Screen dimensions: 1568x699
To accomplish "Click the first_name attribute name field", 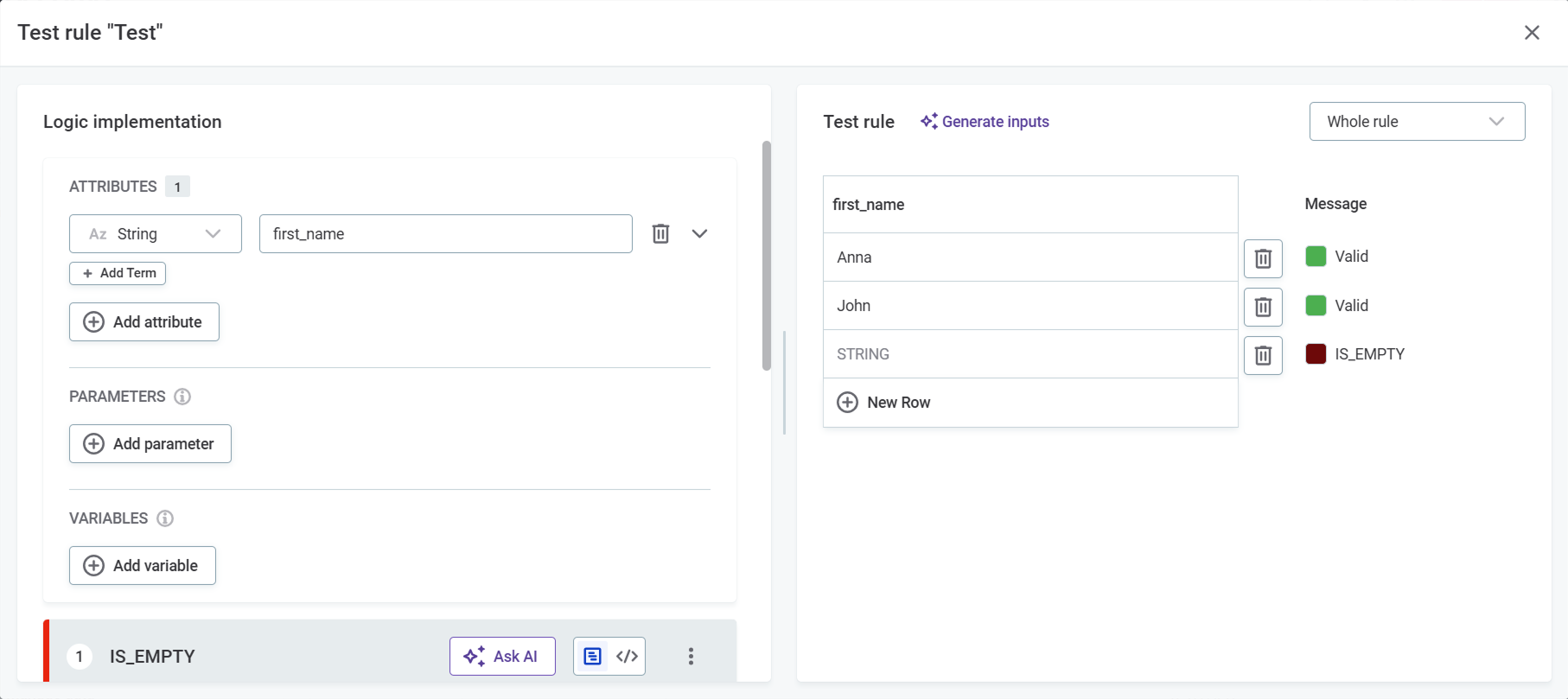I will point(445,234).
